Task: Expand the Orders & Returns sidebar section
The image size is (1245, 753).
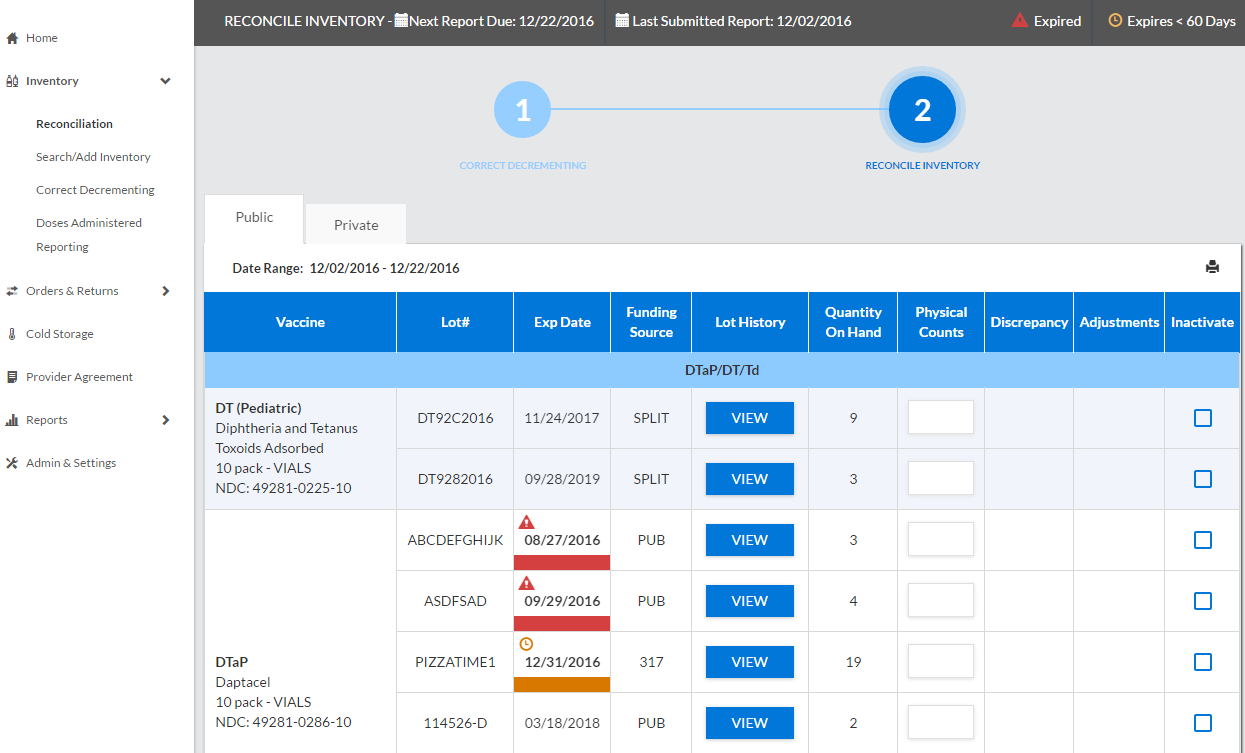Action: [x=168, y=290]
